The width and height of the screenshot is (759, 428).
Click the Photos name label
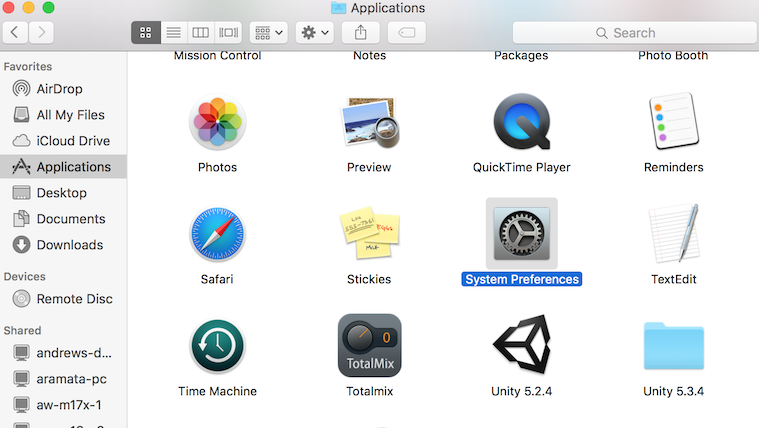(x=217, y=168)
